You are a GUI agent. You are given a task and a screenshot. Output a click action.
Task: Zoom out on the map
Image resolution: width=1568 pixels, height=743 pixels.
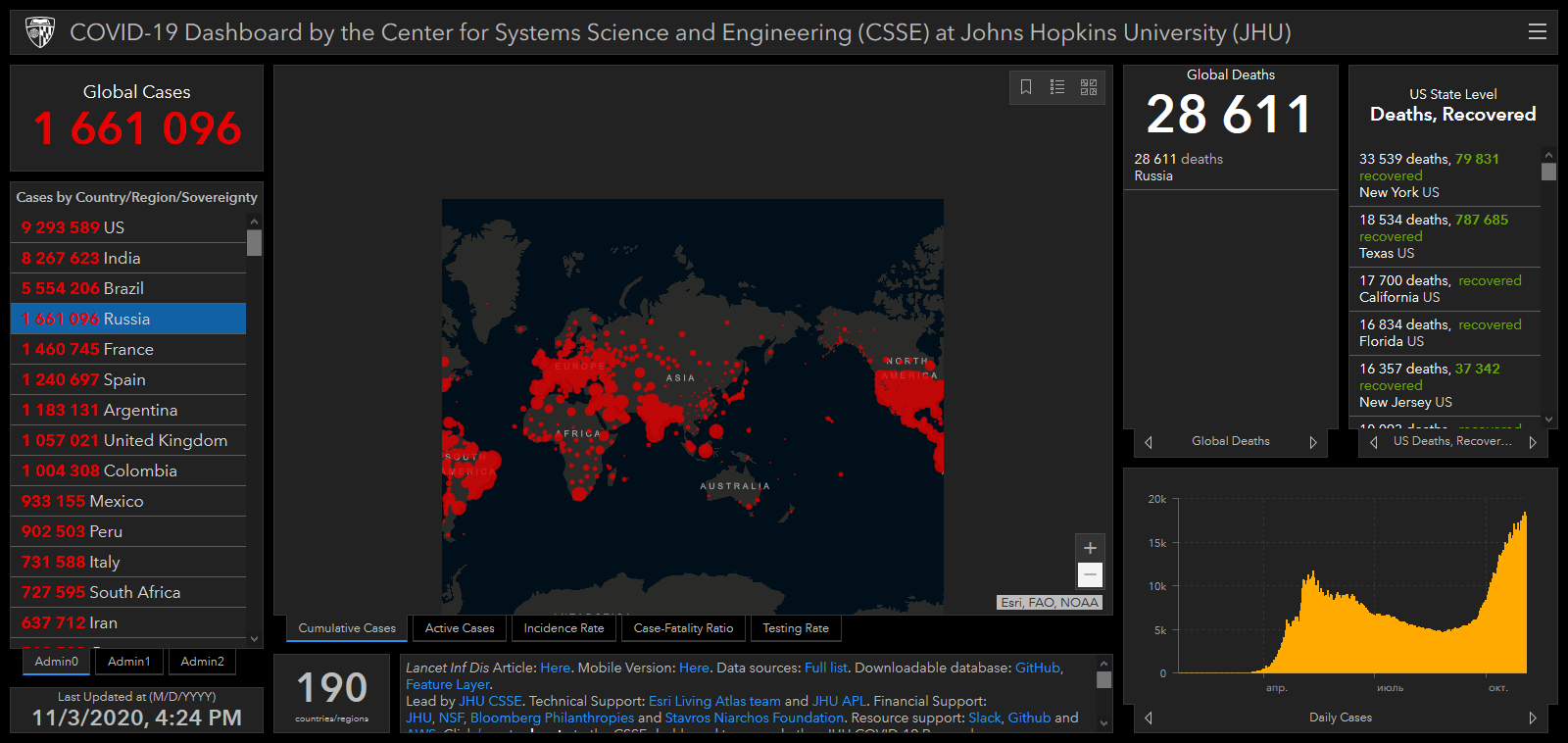tap(1090, 574)
